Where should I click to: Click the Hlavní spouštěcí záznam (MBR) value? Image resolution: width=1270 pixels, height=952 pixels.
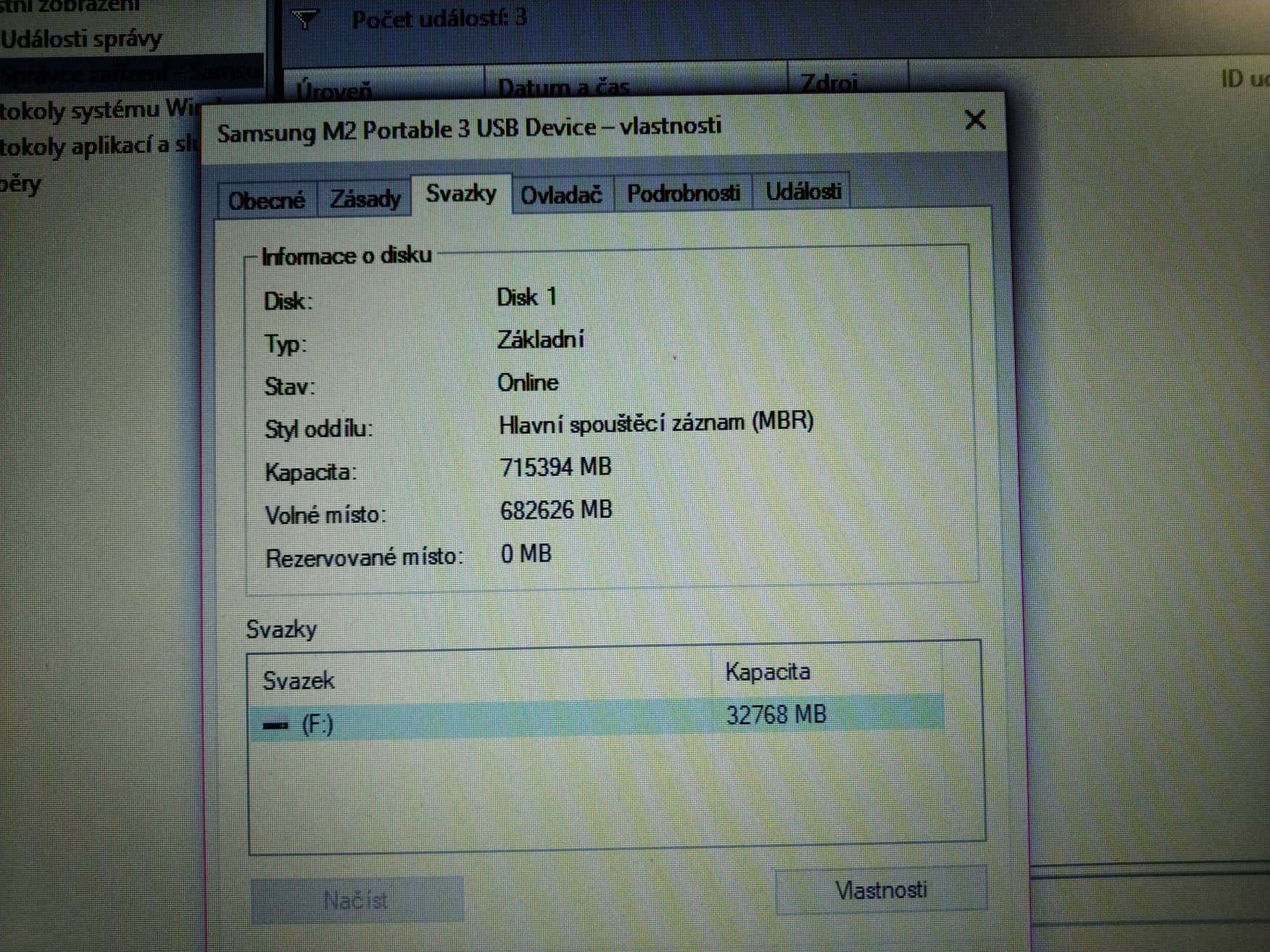click(x=656, y=423)
